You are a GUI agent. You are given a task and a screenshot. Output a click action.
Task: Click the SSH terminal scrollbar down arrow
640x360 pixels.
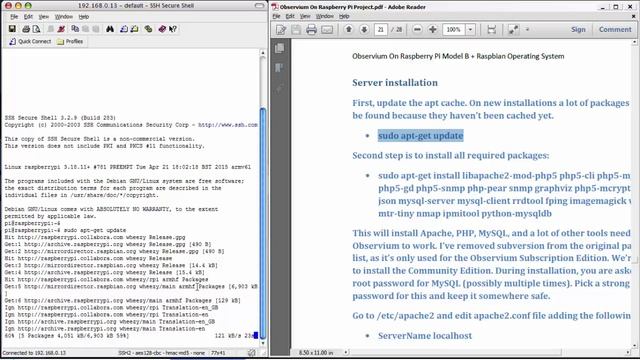263,343
